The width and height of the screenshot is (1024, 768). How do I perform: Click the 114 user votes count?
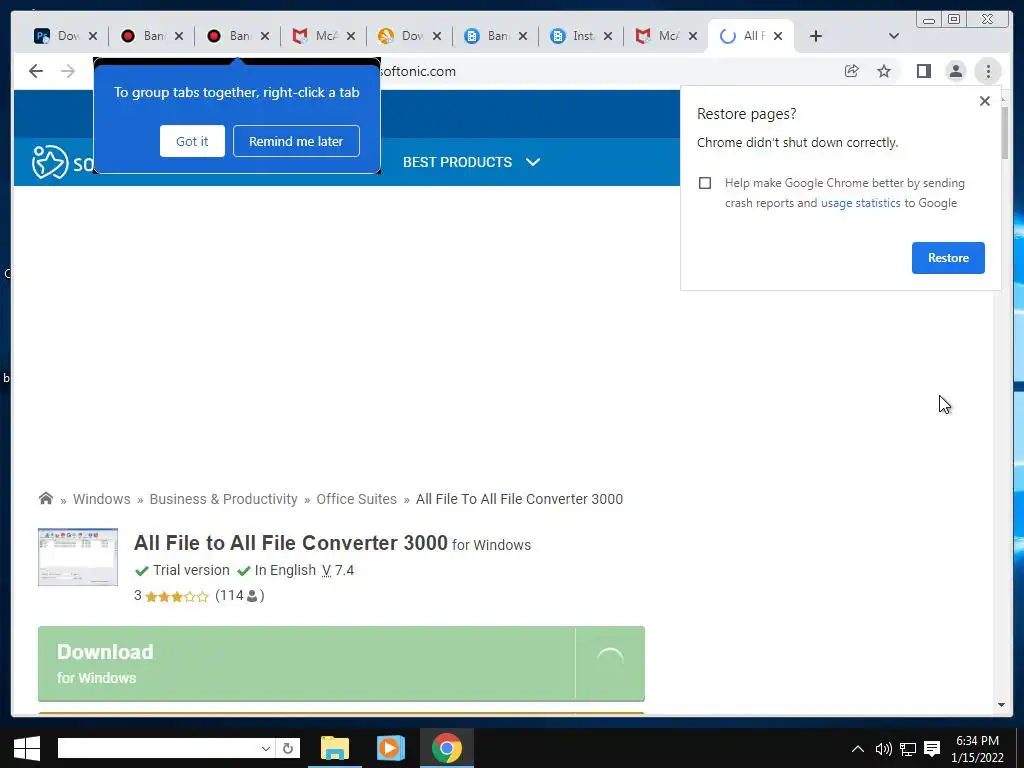(239, 596)
